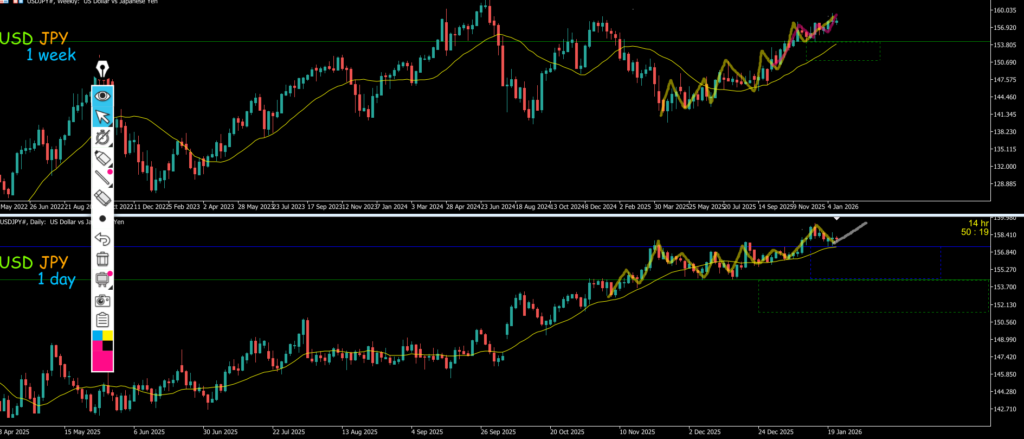This screenshot has width=1024, height=439.
Task: Toggle drawing visibility with the eye icon
Action: tap(102, 97)
